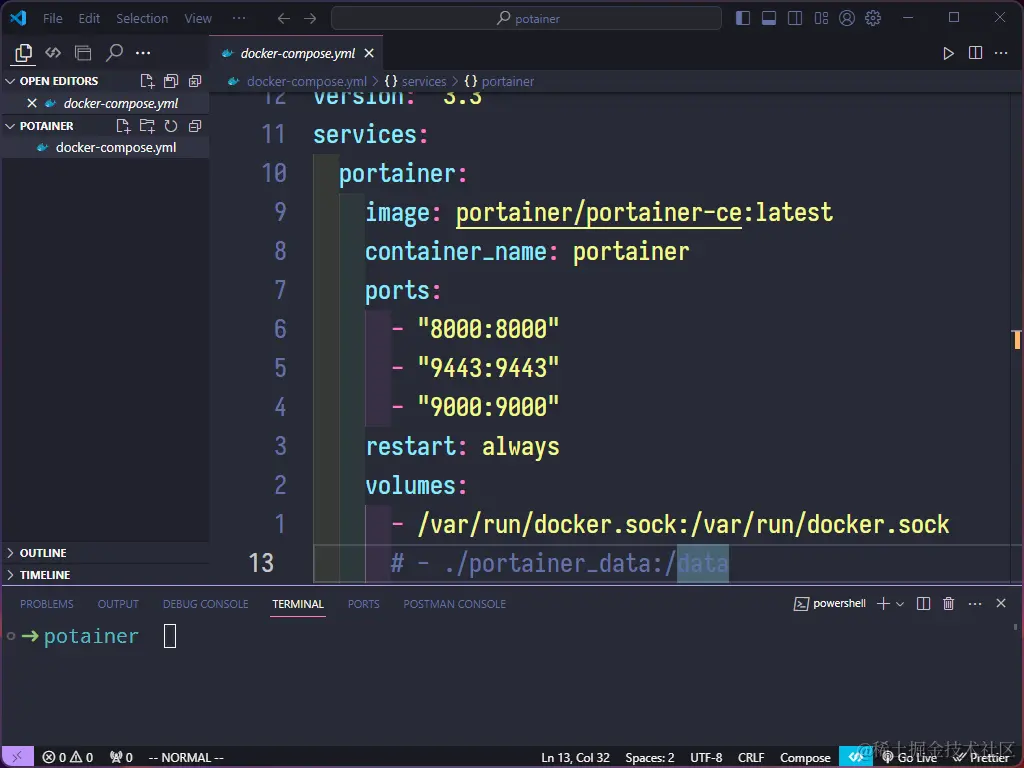
Task: Switch to the DEBUG CONSOLE tab
Action: coord(205,603)
